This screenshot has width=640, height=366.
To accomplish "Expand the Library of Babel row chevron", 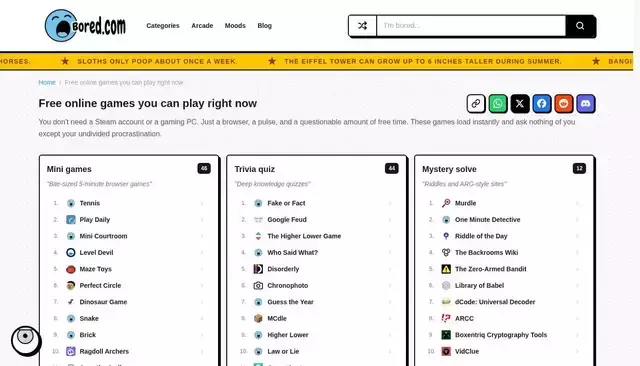I will 577,286.
